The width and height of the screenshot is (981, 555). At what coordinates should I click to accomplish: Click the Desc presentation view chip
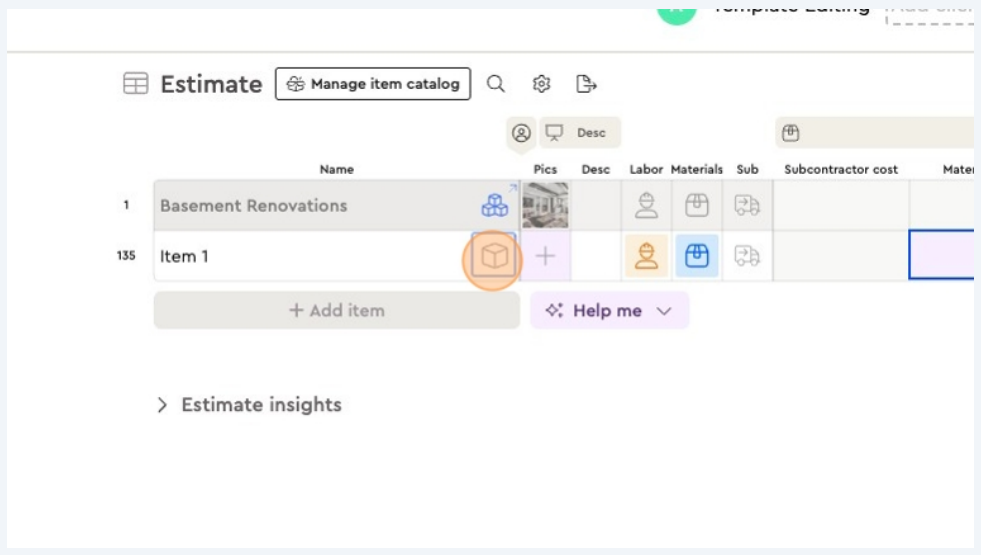pyautogui.click(x=580, y=133)
